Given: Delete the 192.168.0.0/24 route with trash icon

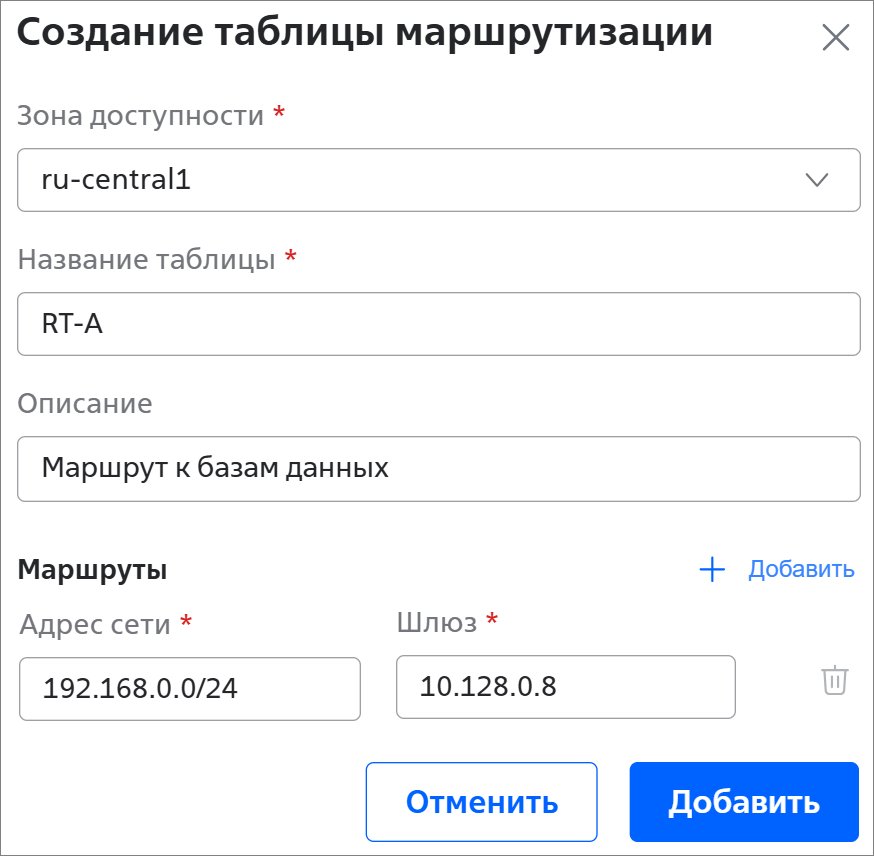Looking at the screenshot, I should [834, 680].
